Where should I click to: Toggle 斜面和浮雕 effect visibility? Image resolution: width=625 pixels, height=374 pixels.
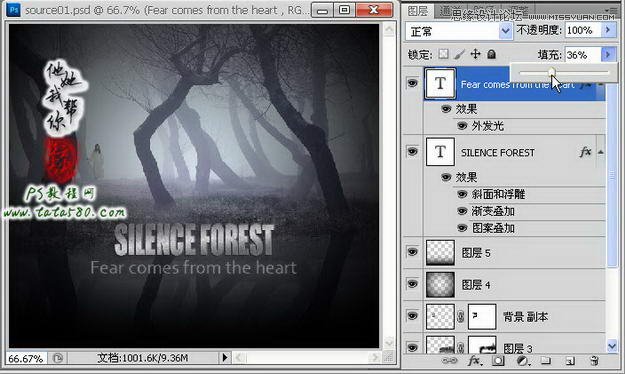click(x=462, y=194)
